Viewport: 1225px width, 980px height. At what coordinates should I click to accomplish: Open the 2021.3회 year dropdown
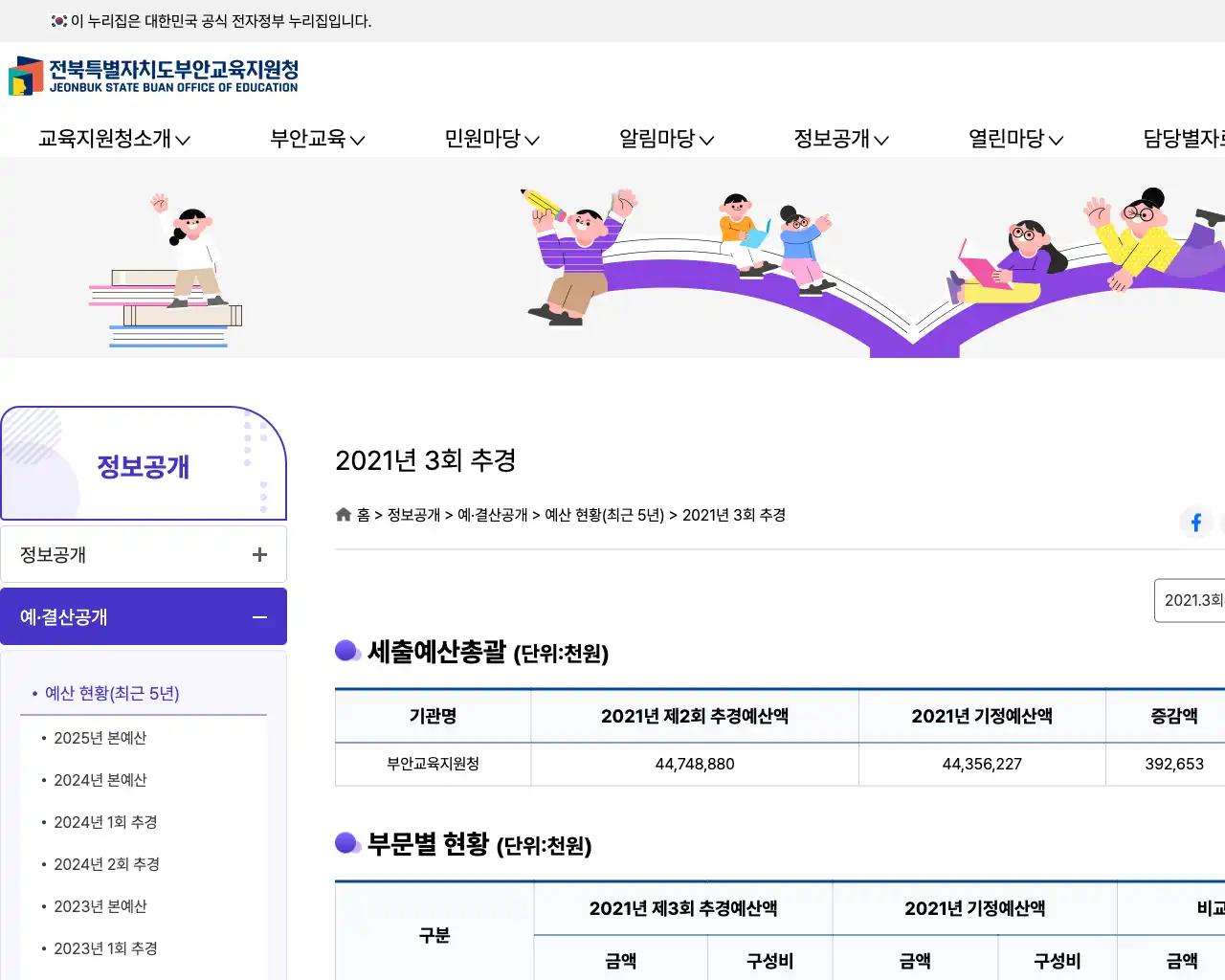click(1190, 600)
